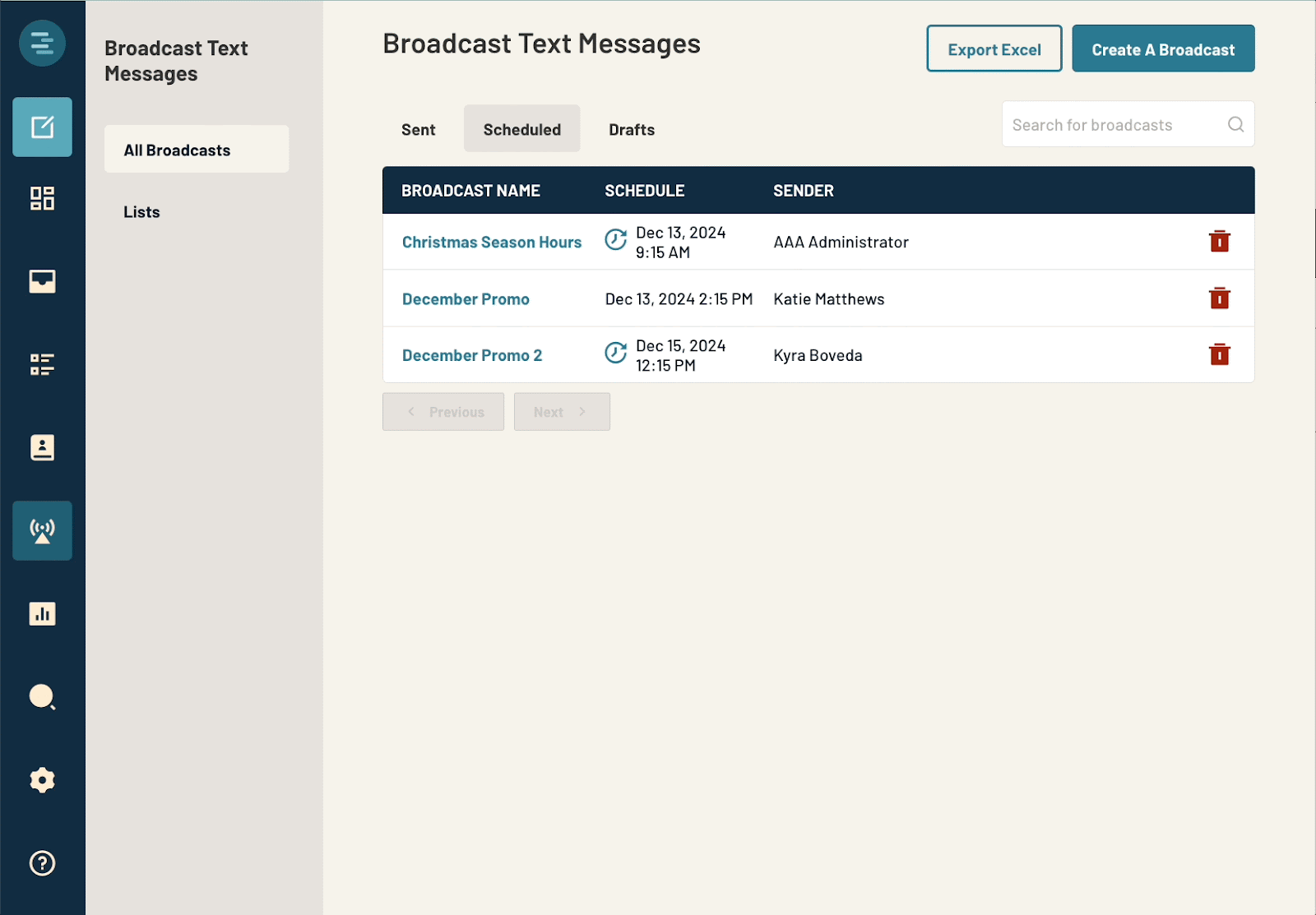Open the contacts book icon
Screen dimensions: 1316x915
point(42,447)
